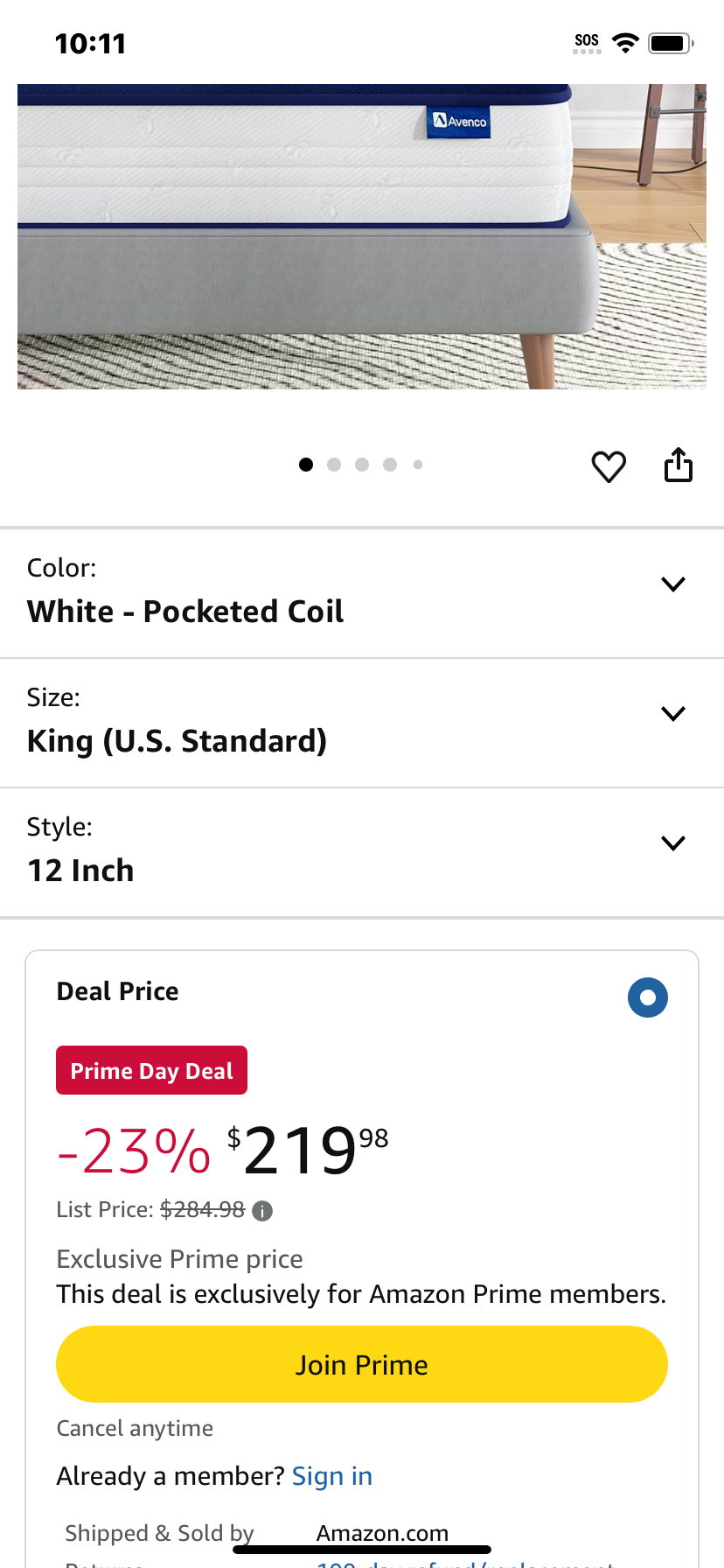Click the Sign in link
Screen dimensions: 724x1568
click(332, 1476)
